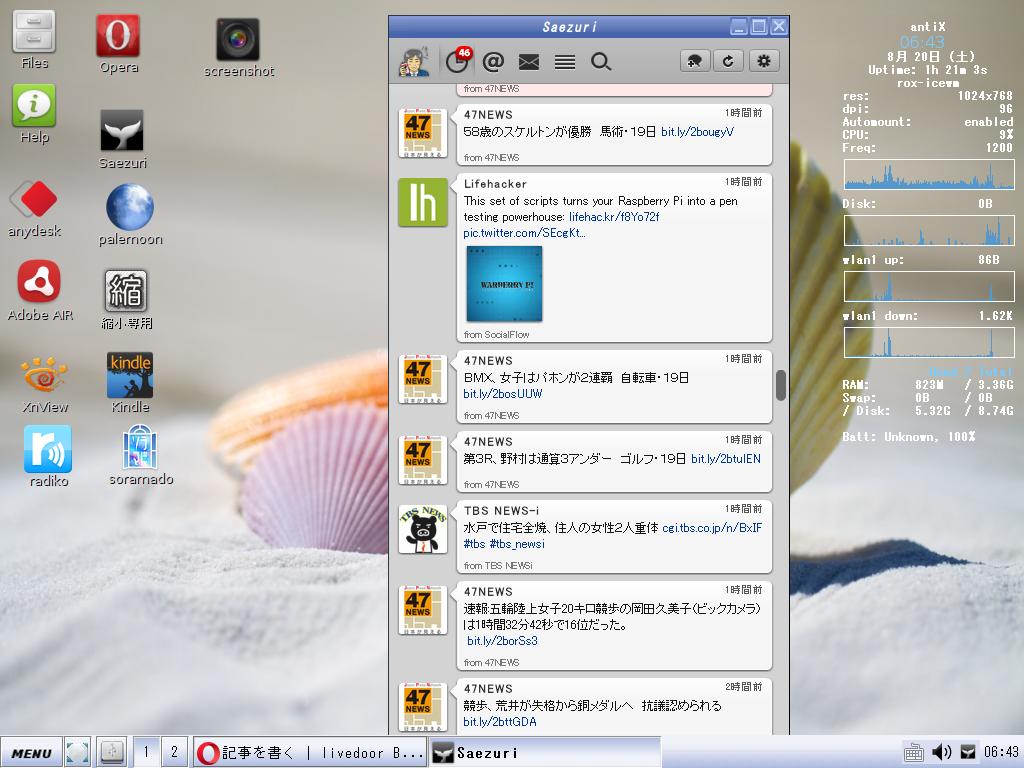Click the taskbar clock showing 06:43
This screenshot has height=768, width=1024.
[x=1001, y=752]
